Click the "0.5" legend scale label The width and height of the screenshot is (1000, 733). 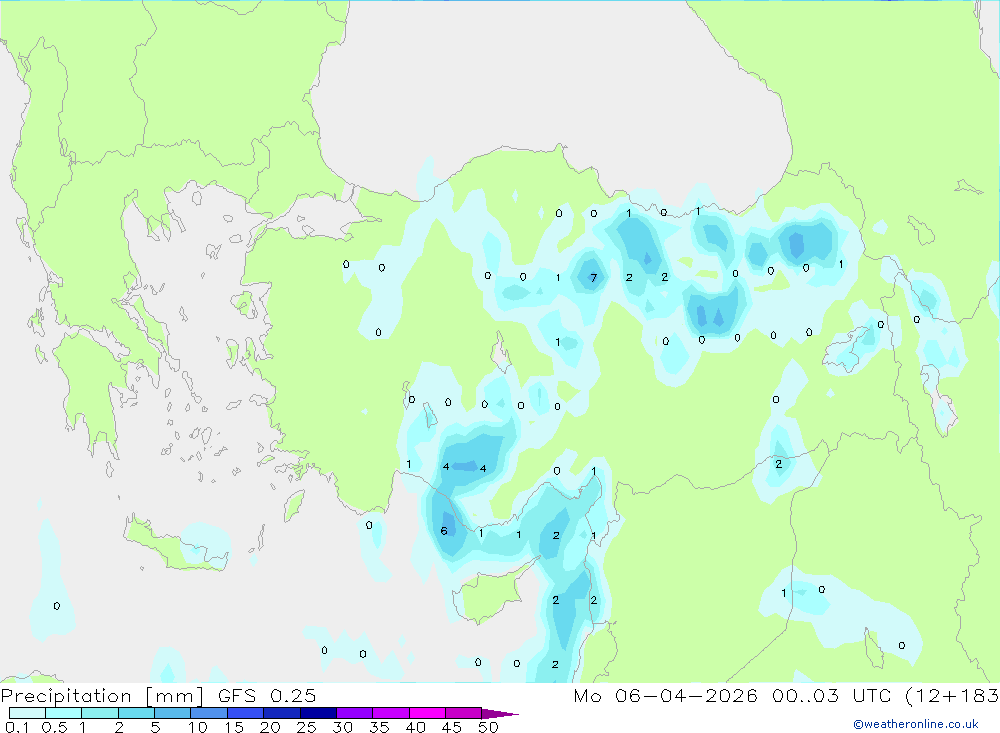coord(54,727)
